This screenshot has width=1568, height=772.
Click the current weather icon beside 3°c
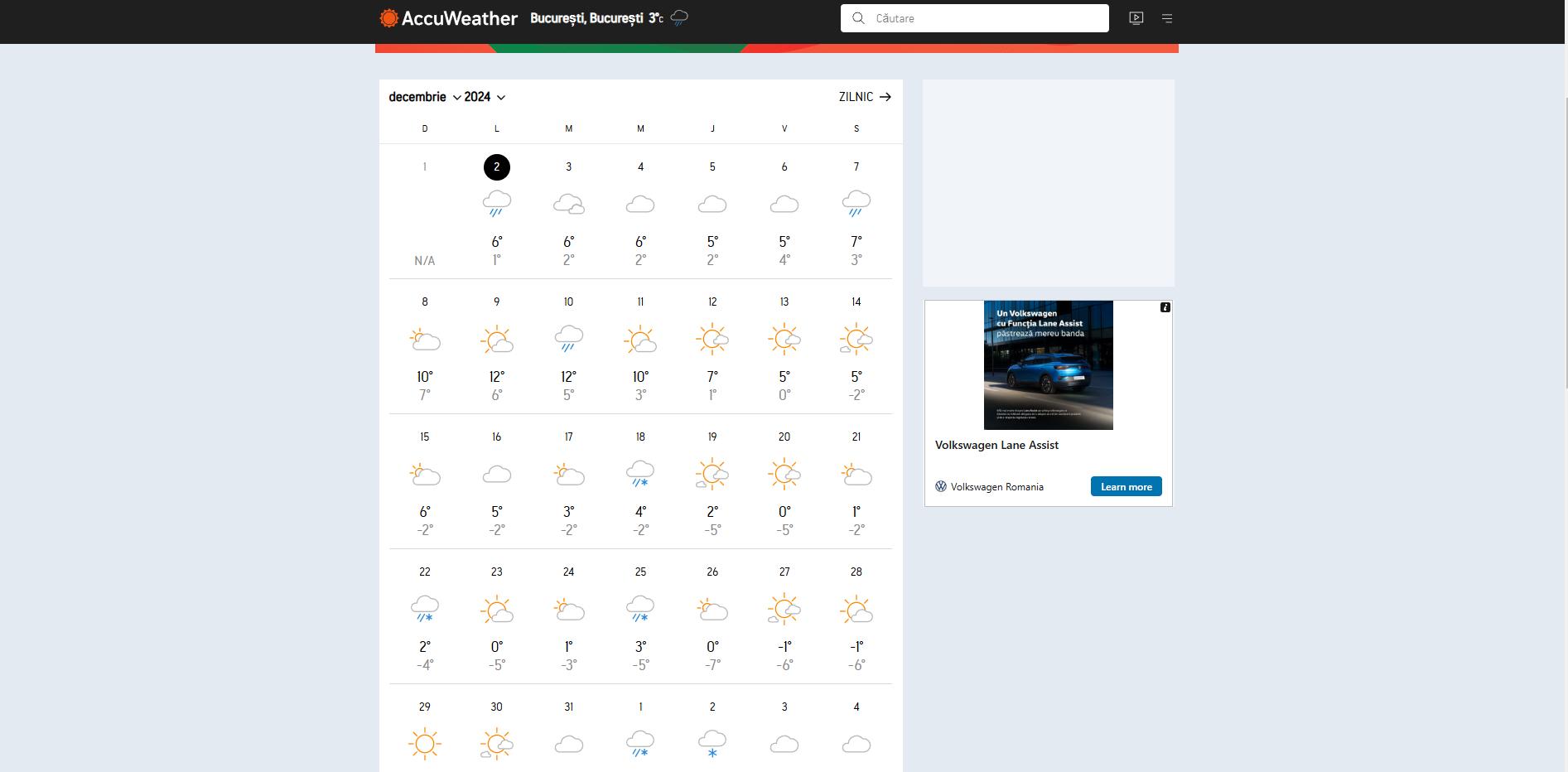coord(679,18)
